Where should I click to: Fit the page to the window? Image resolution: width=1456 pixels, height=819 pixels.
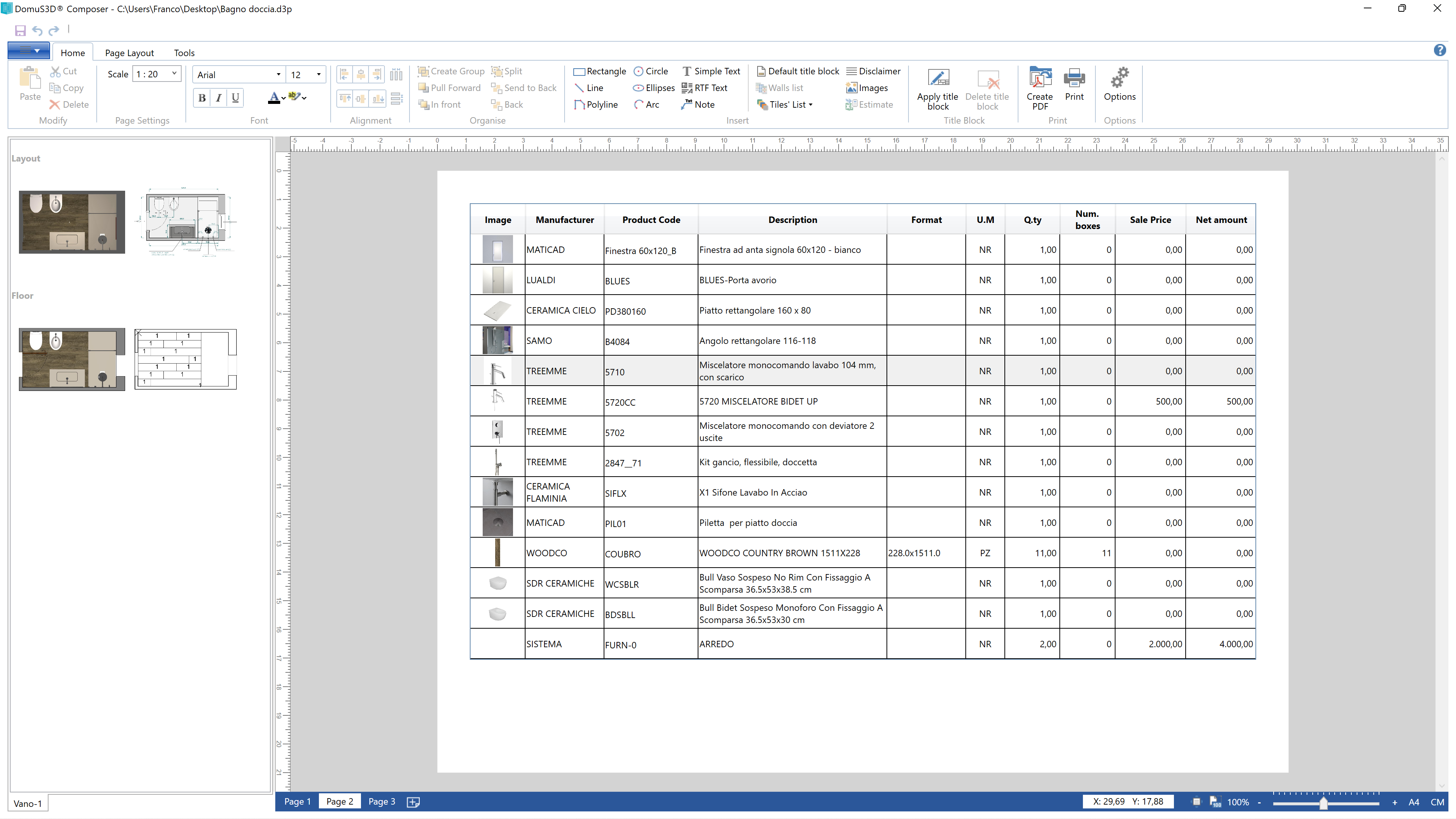click(x=1196, y=802)
